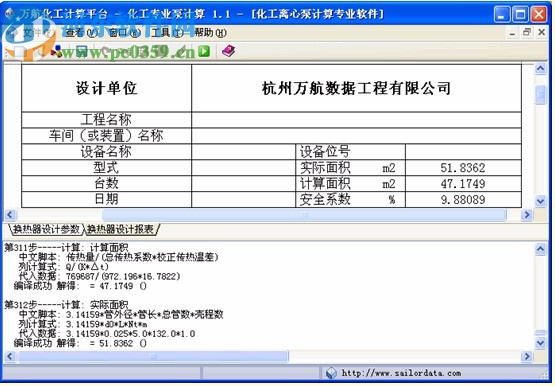The image size is (555, 386).
Task: Close the inner document window
Action: (542, 33)
